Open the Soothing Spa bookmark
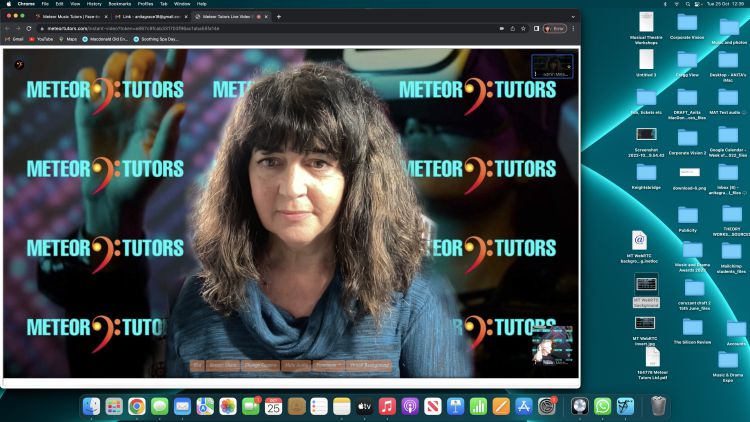Viewport: 750px width, 422px height. [x=156, y=39]
